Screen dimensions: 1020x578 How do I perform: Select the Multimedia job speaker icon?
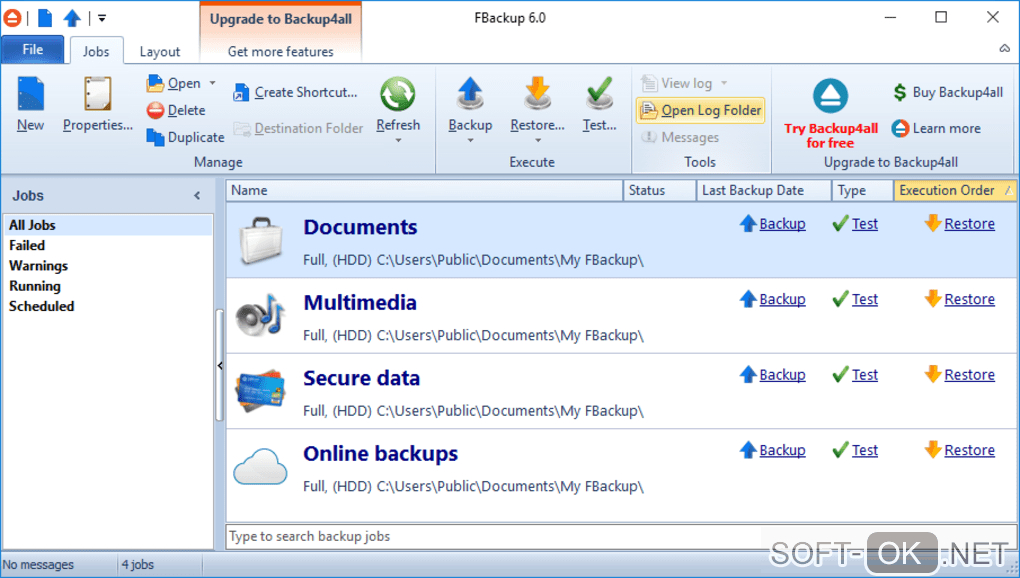(x=261, y=315)
